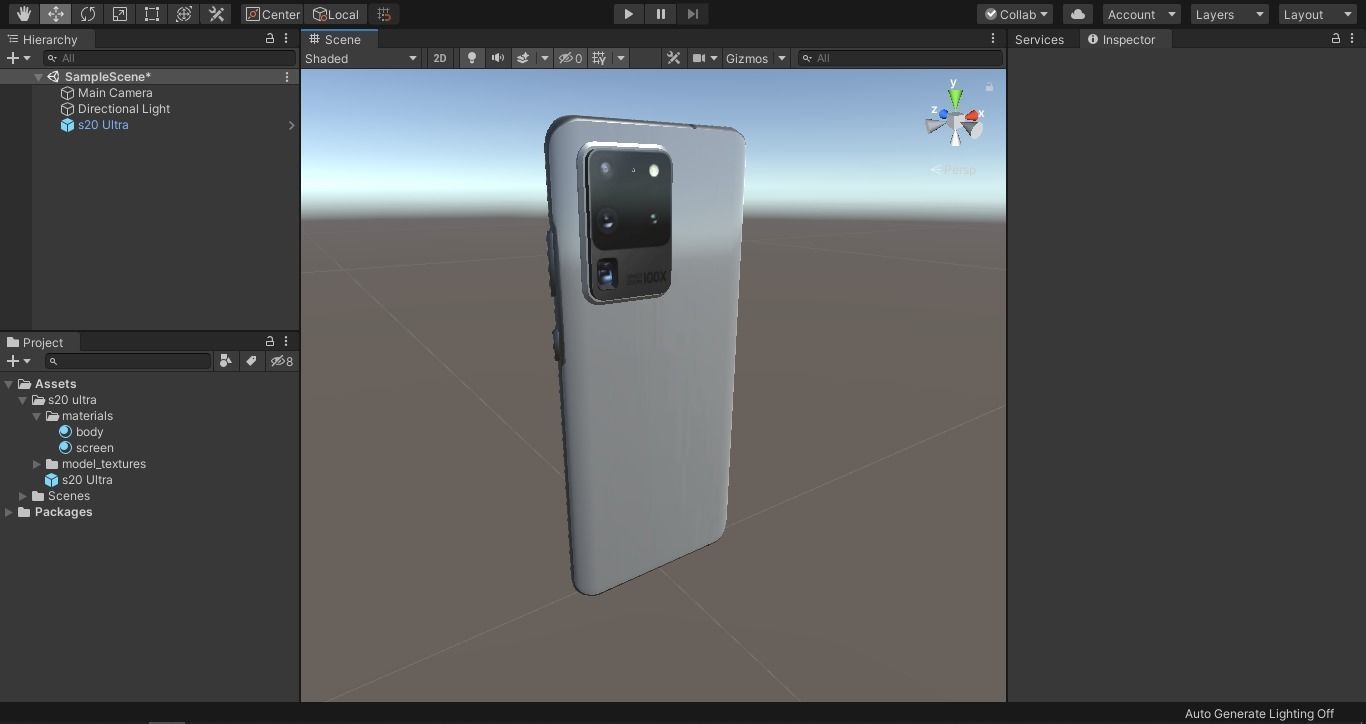1366x724 pixels.
Task: Open Hierarchy create (+) dropdown
Action: tap(18, 58)
